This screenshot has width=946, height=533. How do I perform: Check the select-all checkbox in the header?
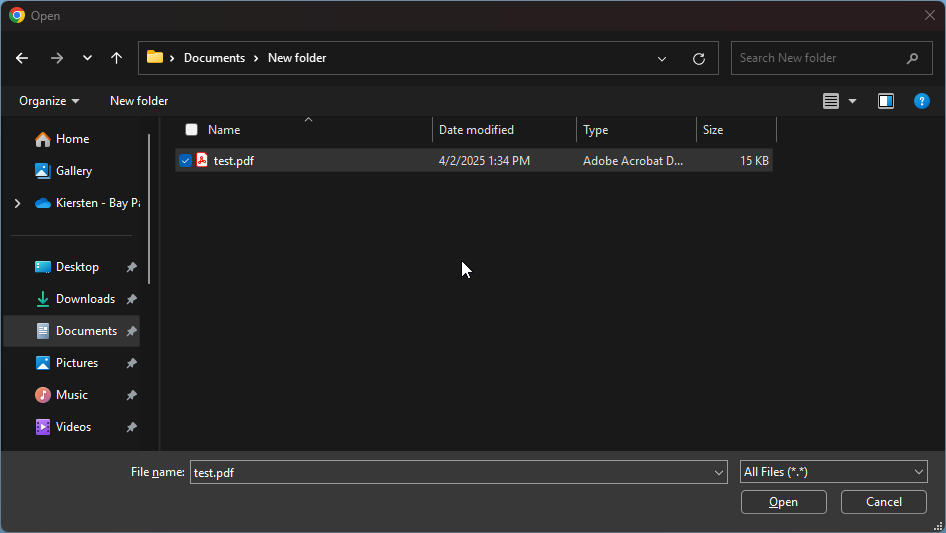[191, 130]
